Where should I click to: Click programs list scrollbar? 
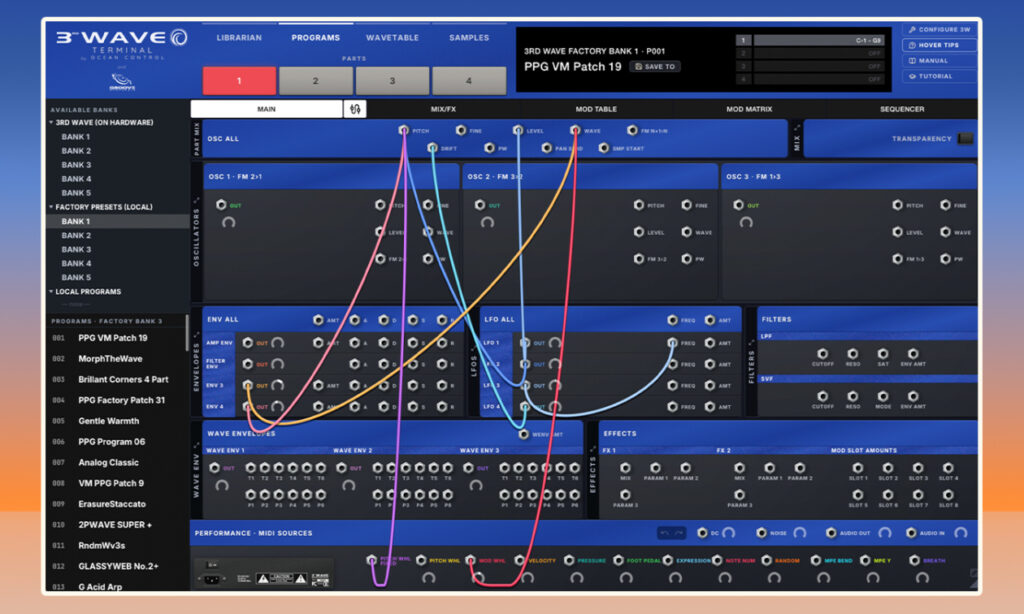(x=187, y=333)
